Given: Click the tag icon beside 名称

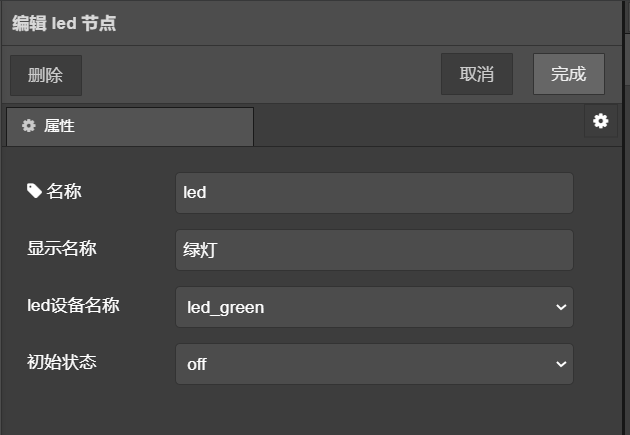Looking at the screenshot, I should click(34, 191).
